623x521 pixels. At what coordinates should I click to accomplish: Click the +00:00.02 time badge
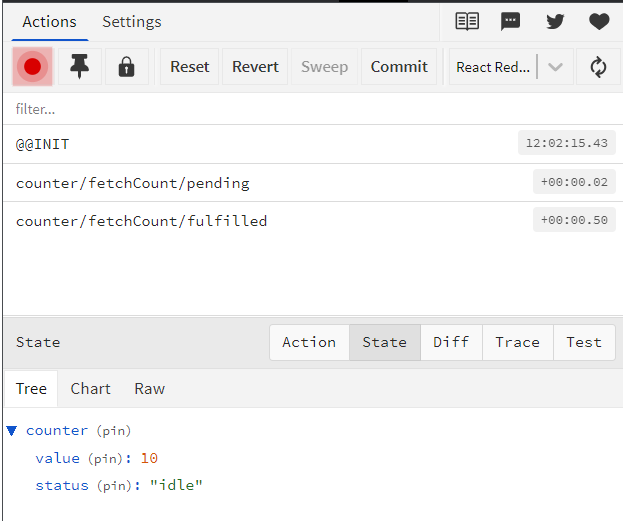[x=574, y=182]
